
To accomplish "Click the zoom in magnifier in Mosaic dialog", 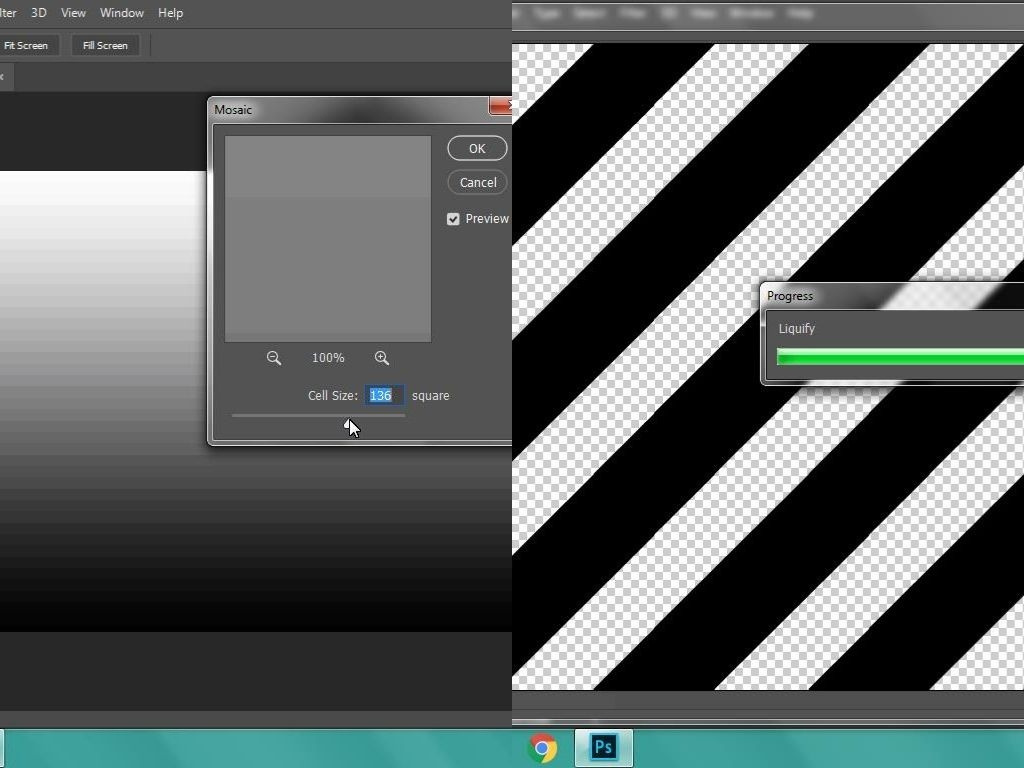I will pyautogui.click(x=381, y=358).
